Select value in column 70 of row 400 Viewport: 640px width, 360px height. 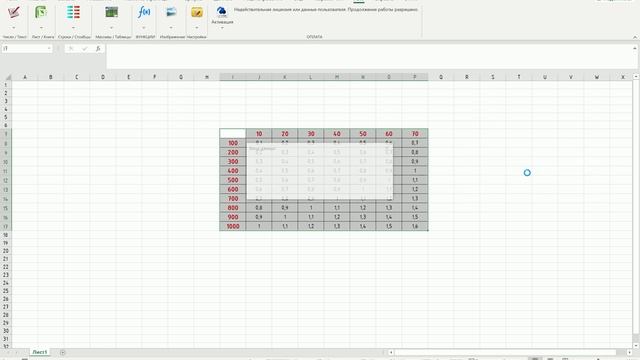pyautogui.click(x=415, y=171)
